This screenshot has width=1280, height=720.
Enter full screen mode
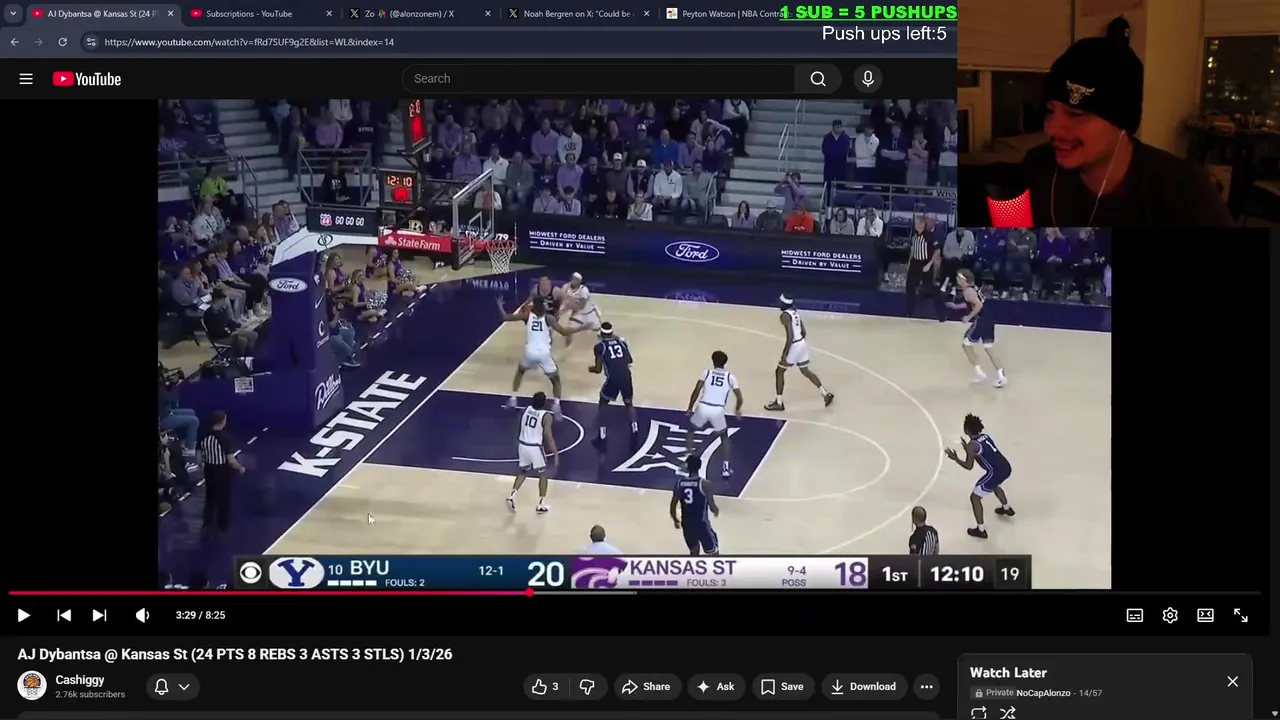[1241, 615]
